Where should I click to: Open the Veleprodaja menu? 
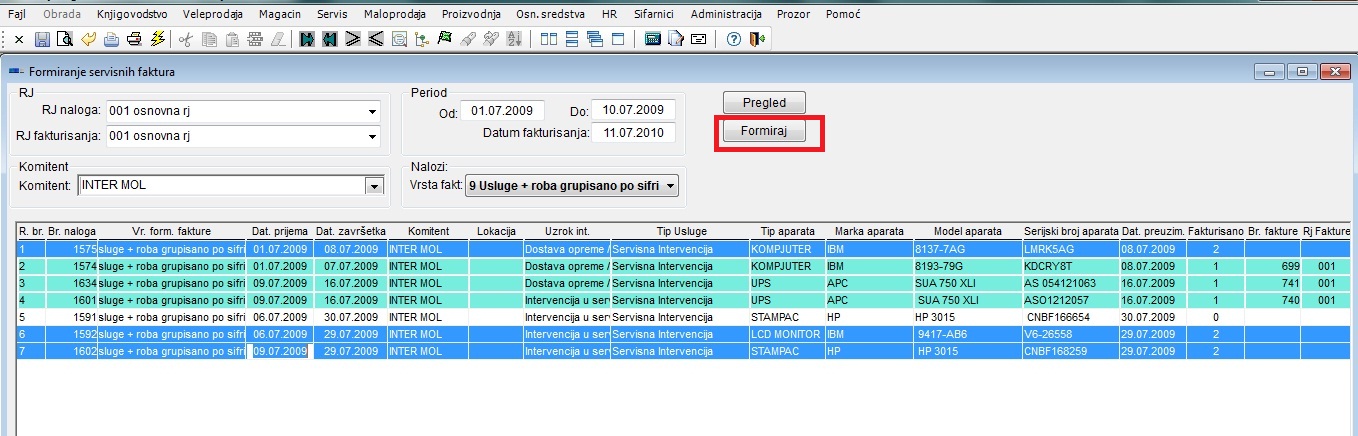[x=214, y=14]
